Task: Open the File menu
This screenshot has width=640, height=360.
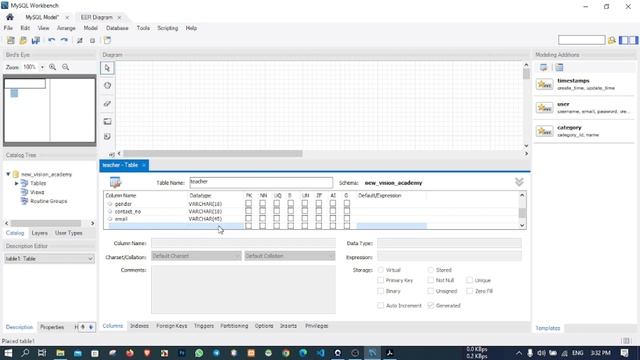Action: [8, 28]
